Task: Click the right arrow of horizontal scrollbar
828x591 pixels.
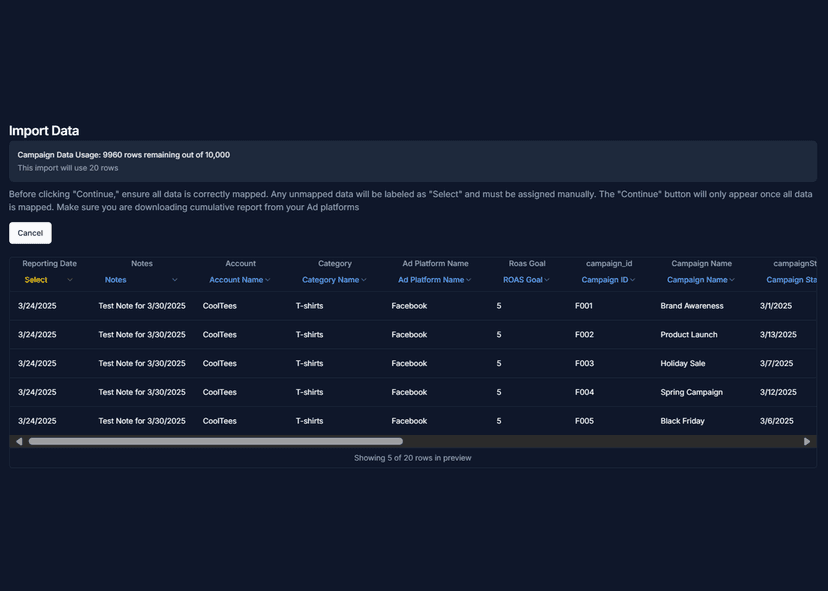Action: point(807,442)
